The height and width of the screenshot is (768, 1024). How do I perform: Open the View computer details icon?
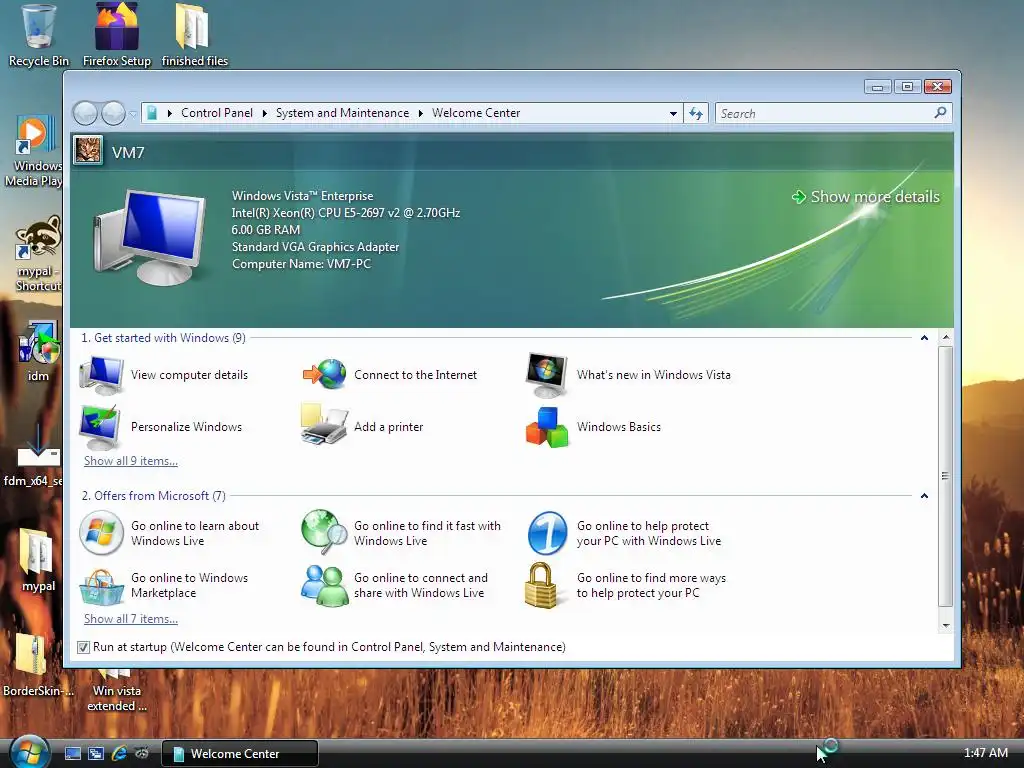[x=101, y=375]
